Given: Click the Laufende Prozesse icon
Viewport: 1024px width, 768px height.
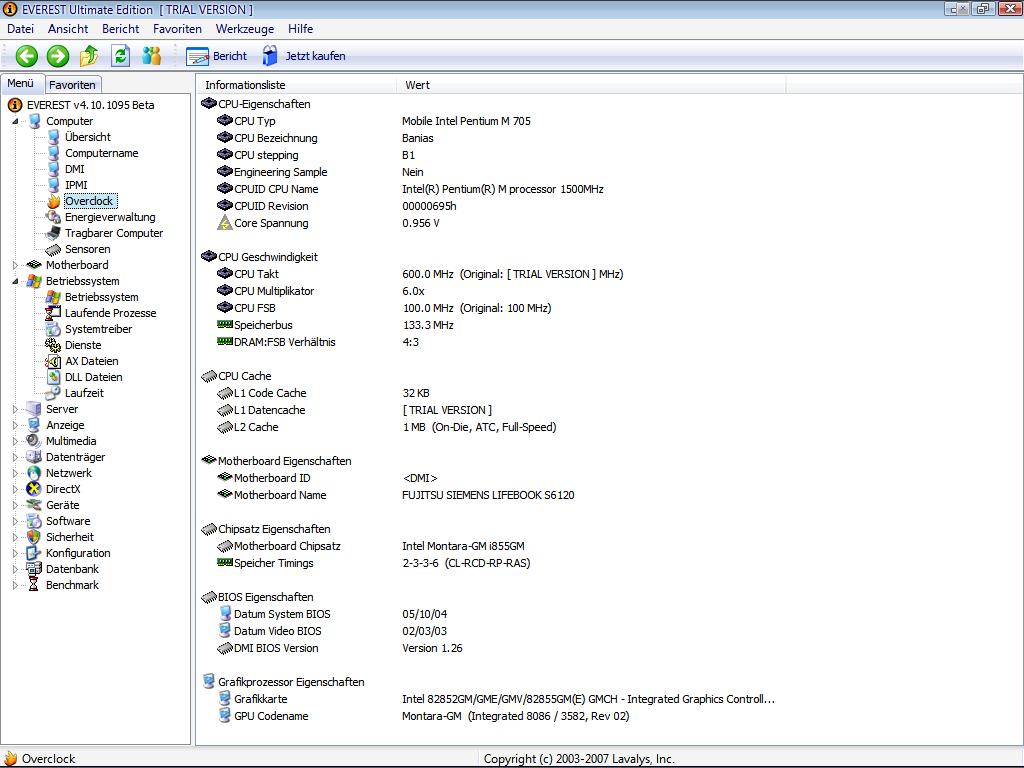Looking at the screenshot, I should coord(53,313).
